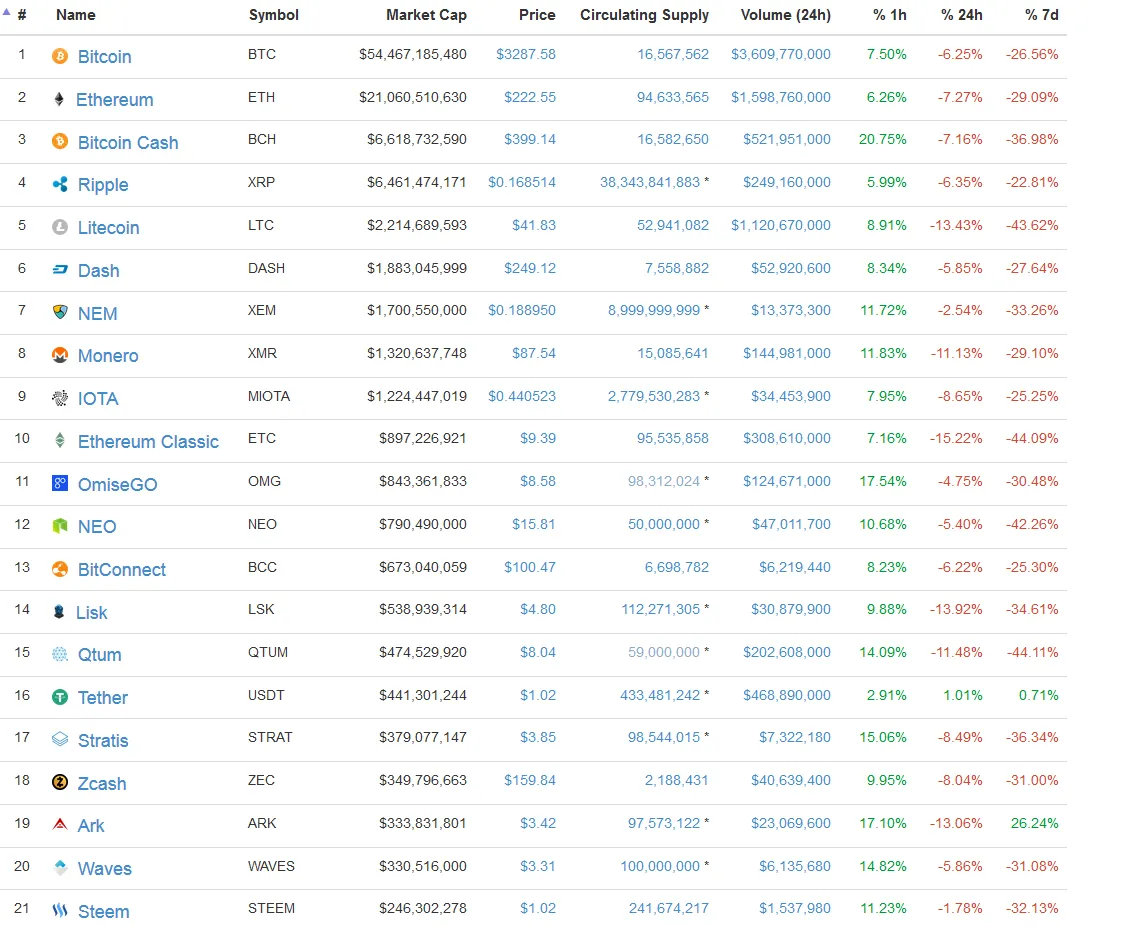
Task: Click the Waves logo icon
Action: 60,868
